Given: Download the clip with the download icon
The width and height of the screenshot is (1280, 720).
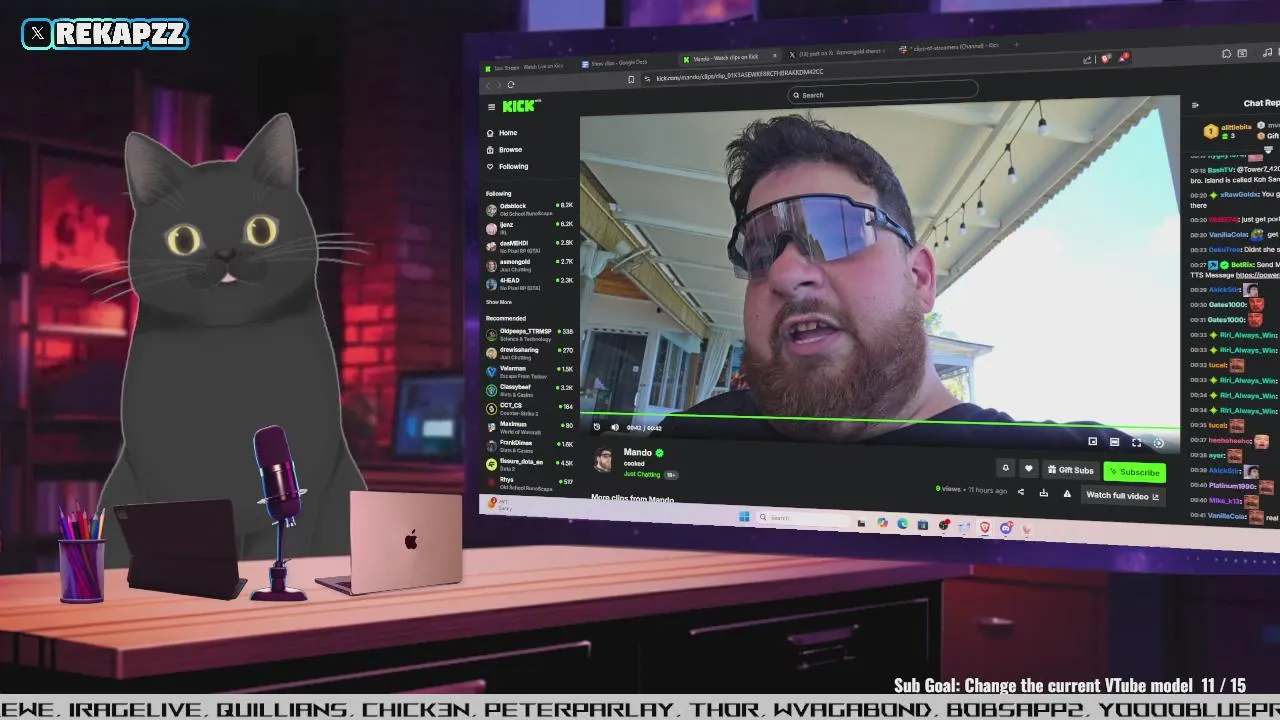Looking at the screenshot, I should coord(1043,492).
